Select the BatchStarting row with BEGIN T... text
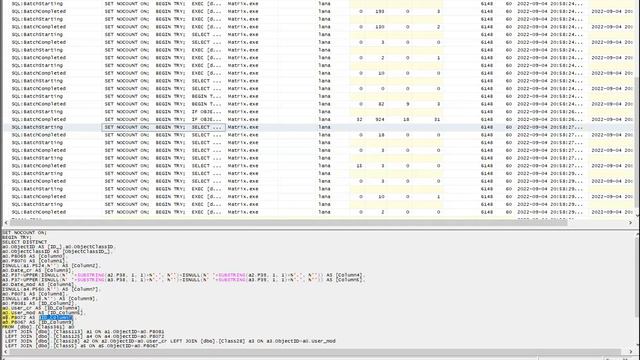The image size is (640, 360). tap(318, 96)
